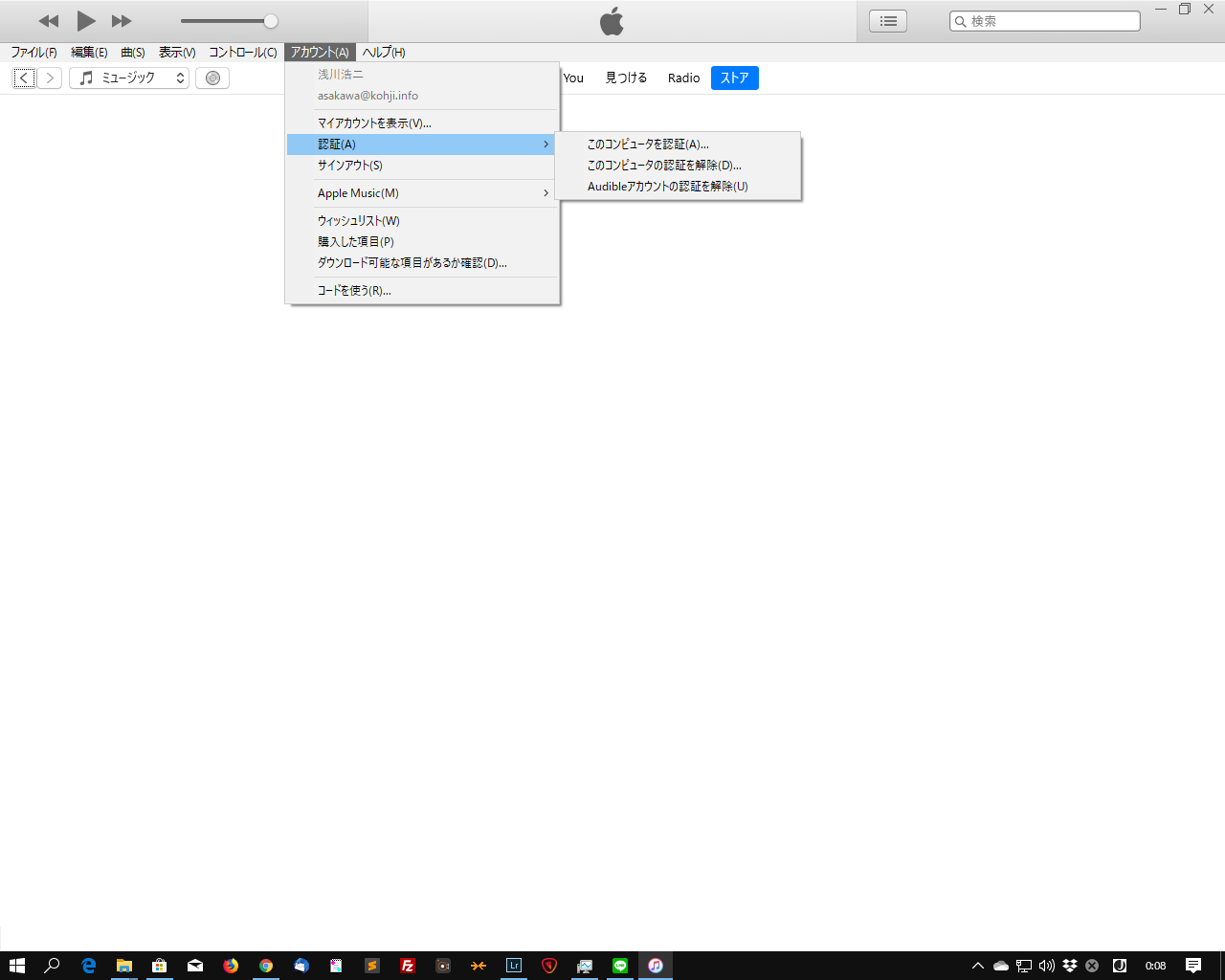This screenshot has width=1225, height=980.
Task: Open the ヘルプ(H) menu
Action: (384, 53)
